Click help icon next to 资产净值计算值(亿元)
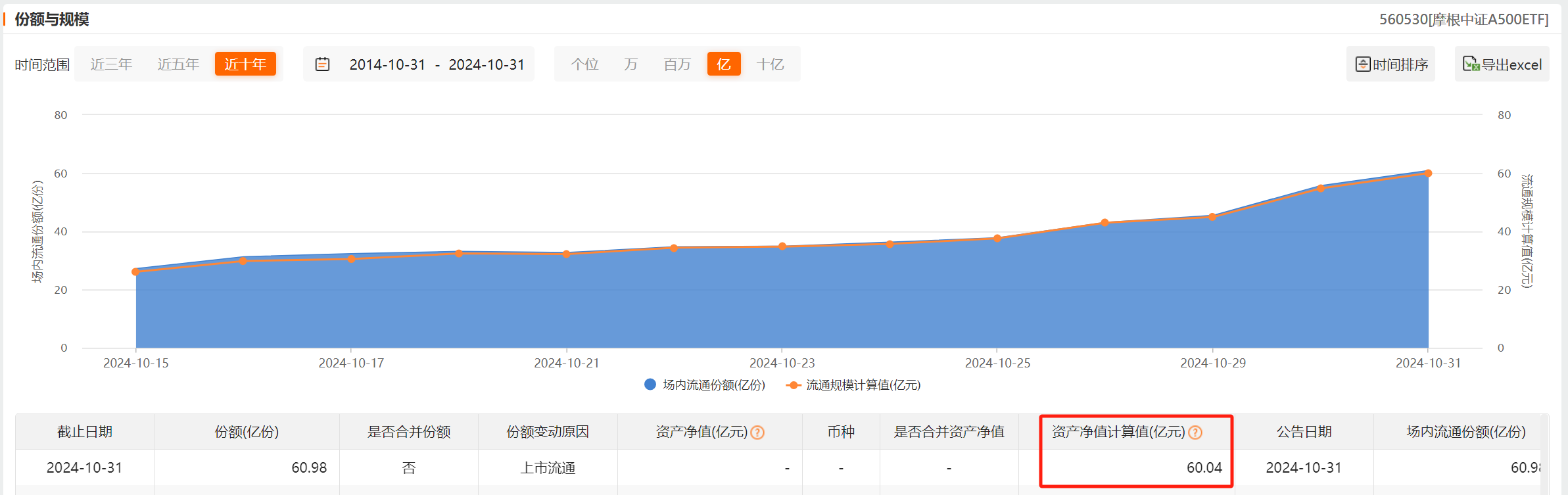 [x=1195, y=433]
